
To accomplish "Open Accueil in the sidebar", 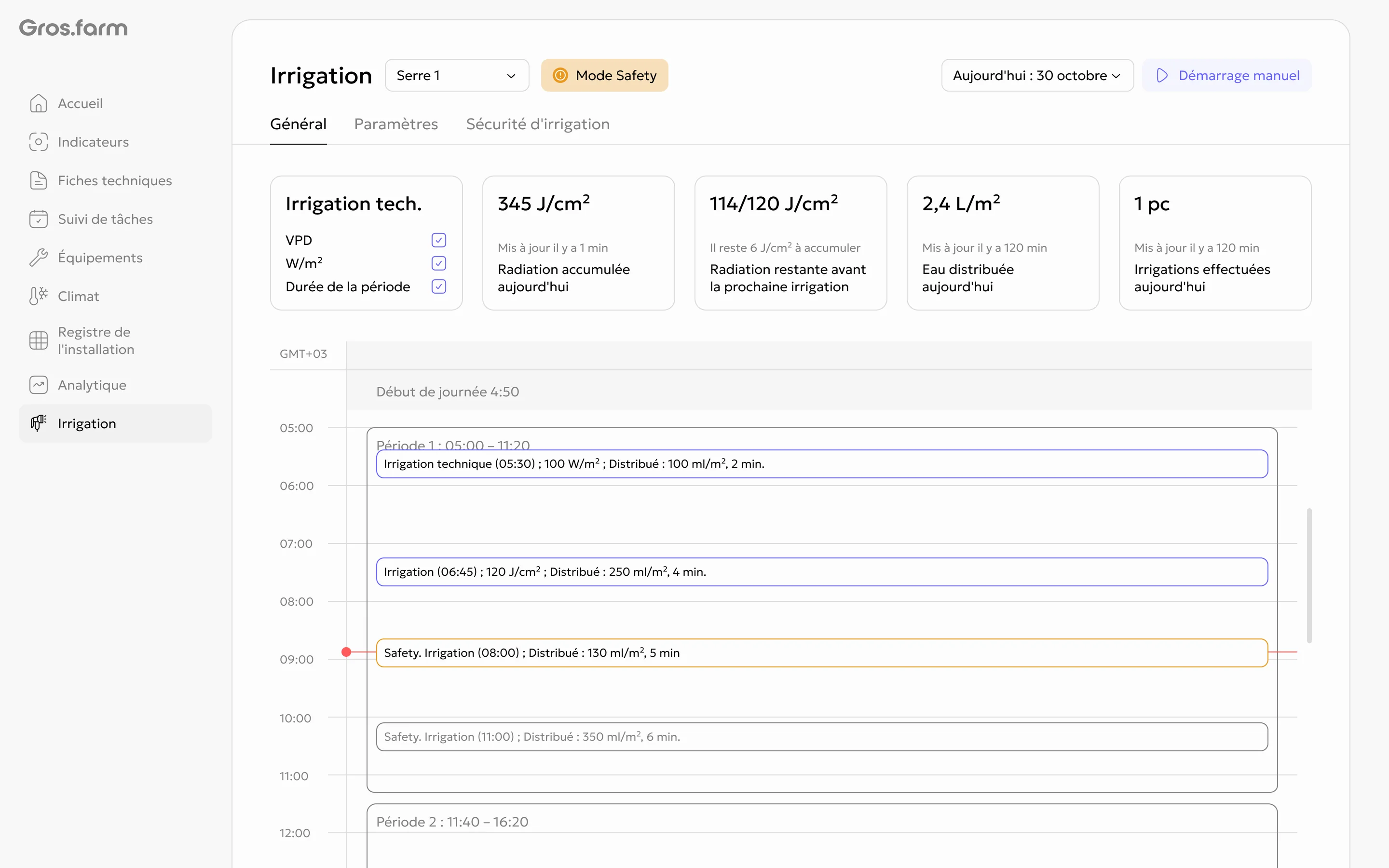I will [116, 103].
